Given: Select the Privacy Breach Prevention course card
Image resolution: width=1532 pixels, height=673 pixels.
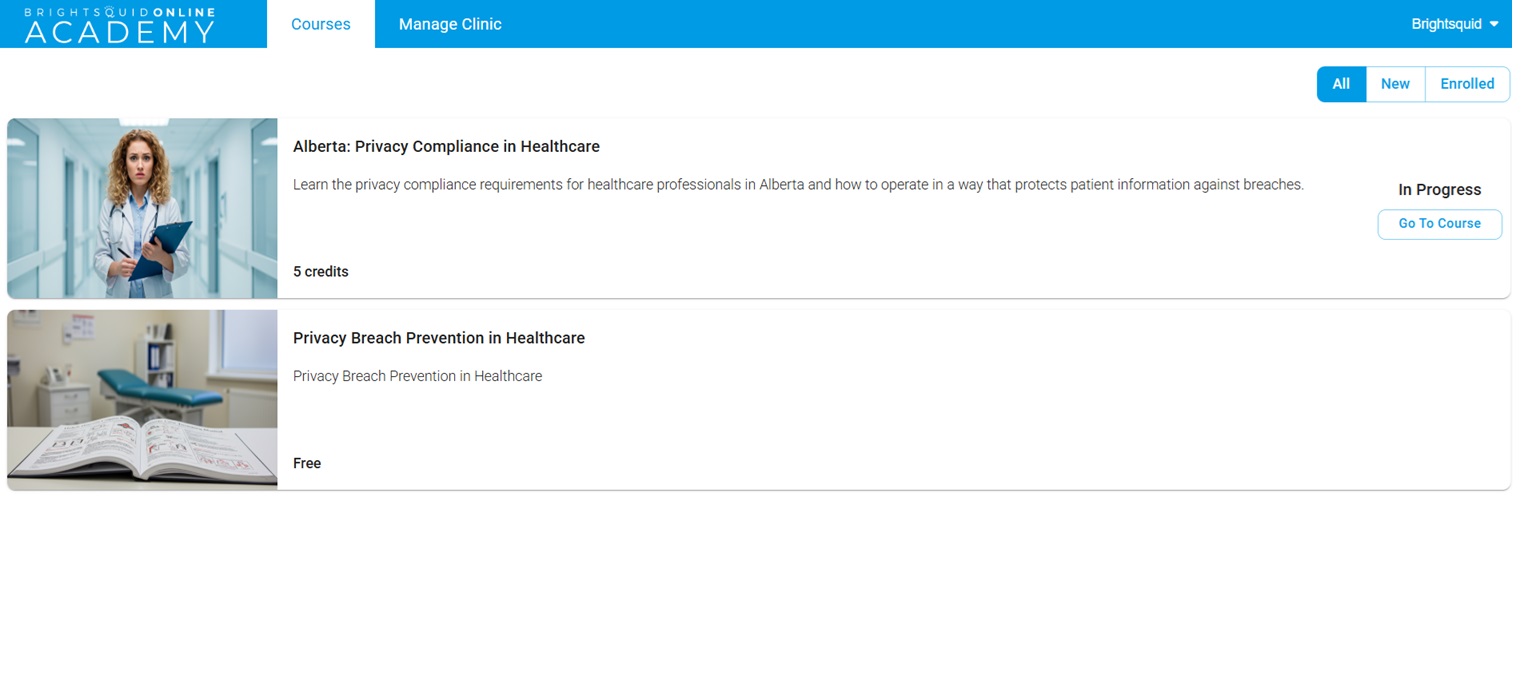Looking at the screenshot, I should point(758,400).
